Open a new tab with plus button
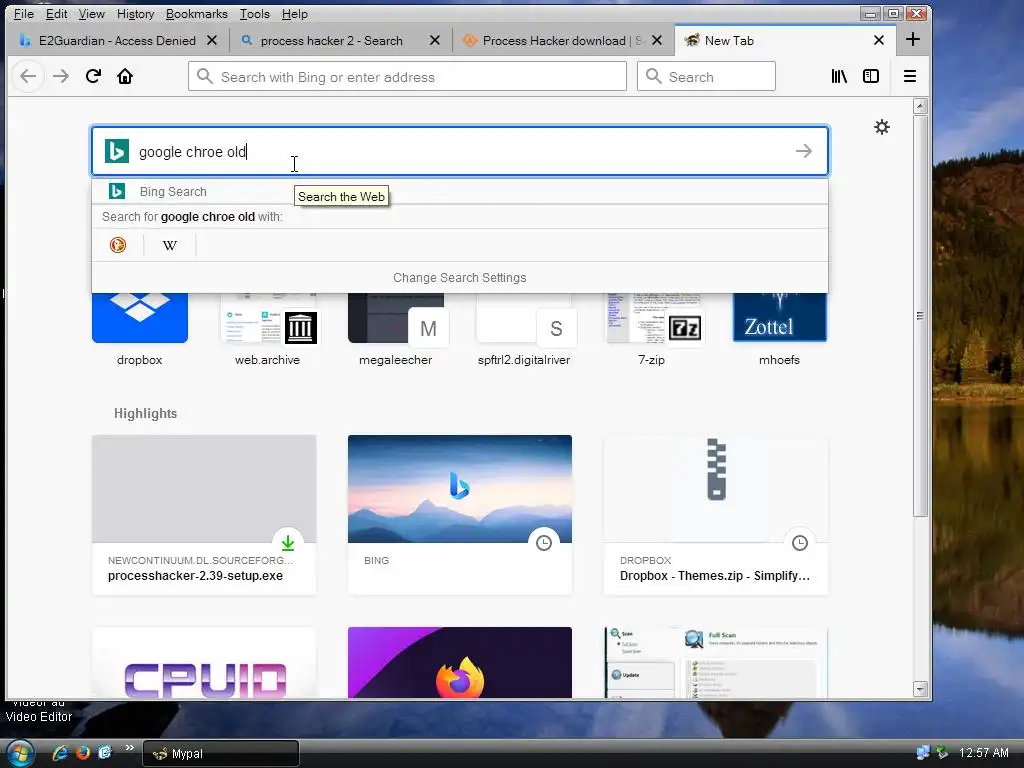The height and width of the screenshot is (768, 1024). point(913,40)
